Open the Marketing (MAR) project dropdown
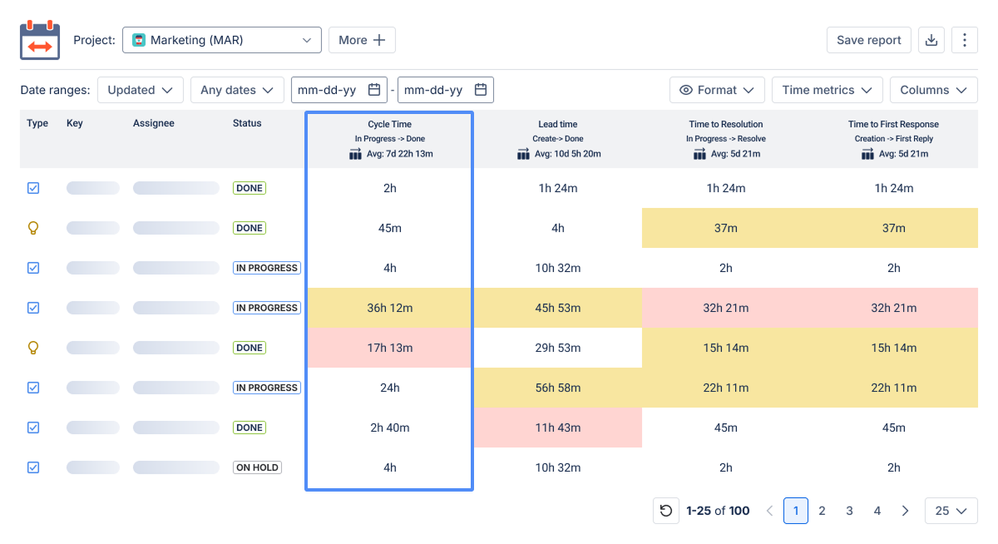Viewport: 998px width, 544px height. [x=221, y=40]
